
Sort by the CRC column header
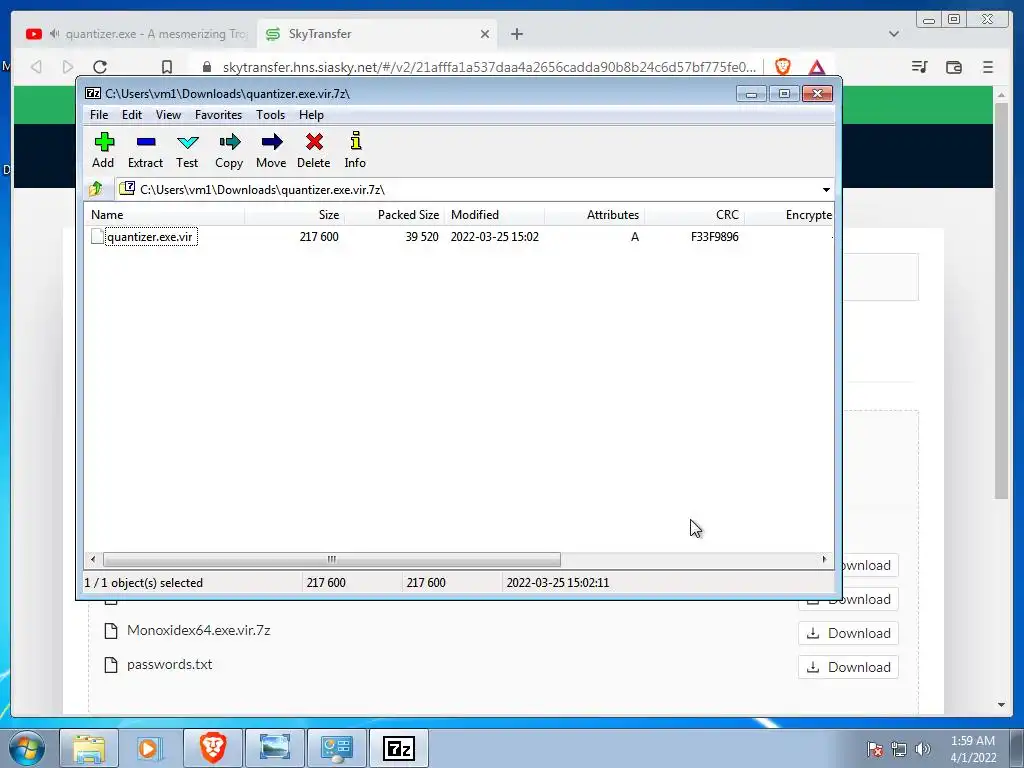click(694, 215)
